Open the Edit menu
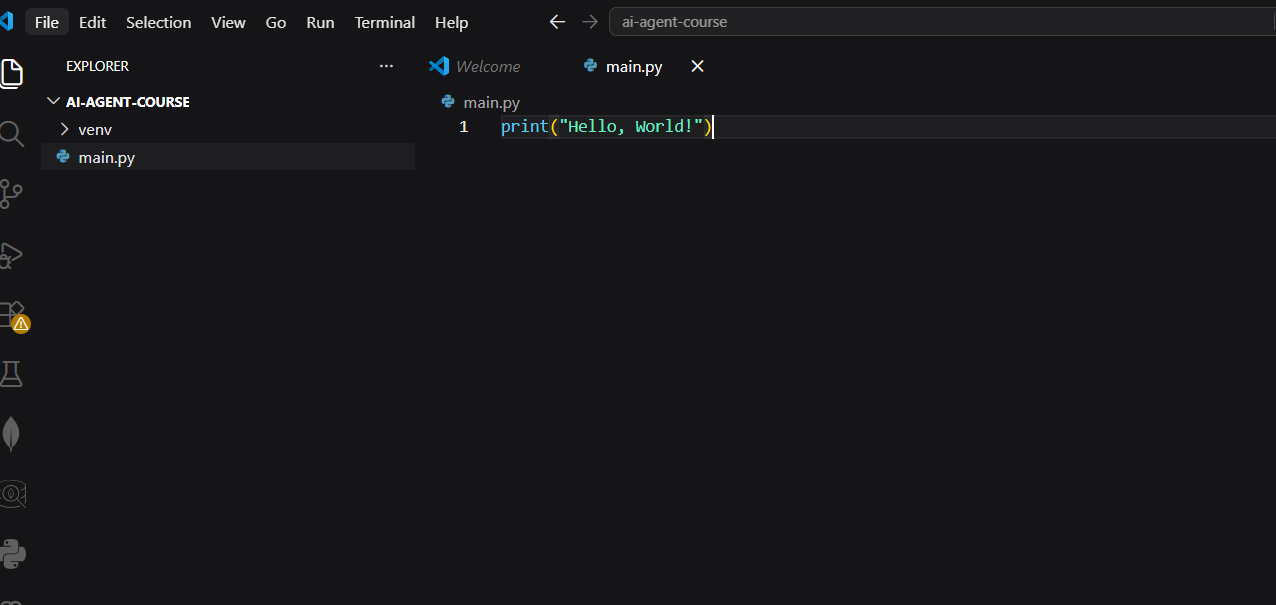1276x605 pixels. point(93,22)
